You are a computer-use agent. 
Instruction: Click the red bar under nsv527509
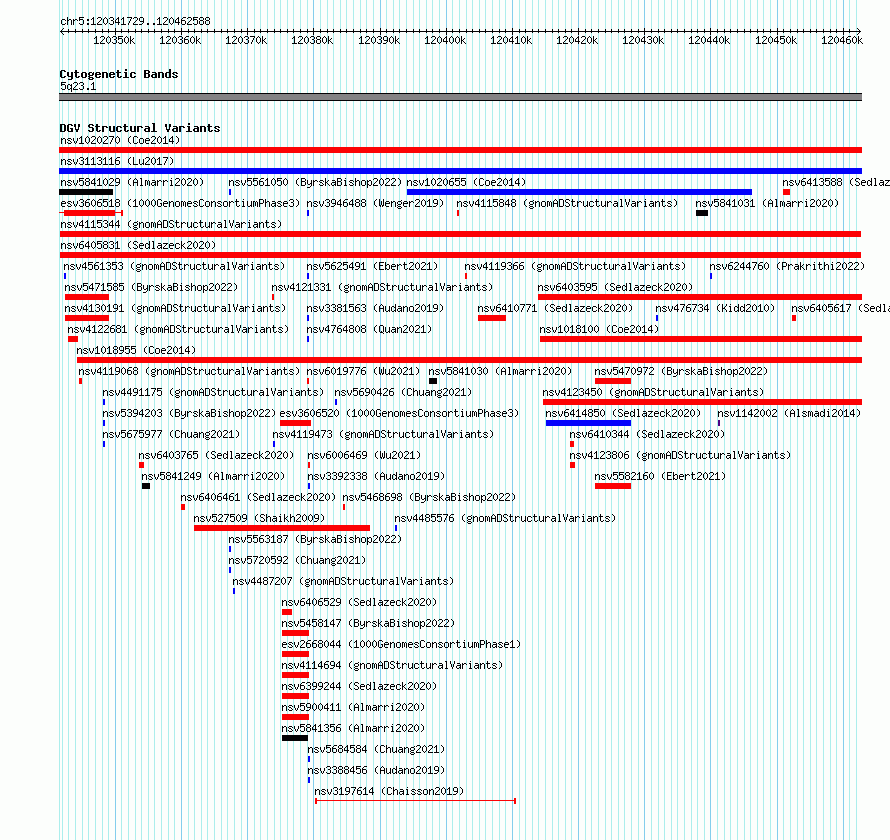[282, 528]
